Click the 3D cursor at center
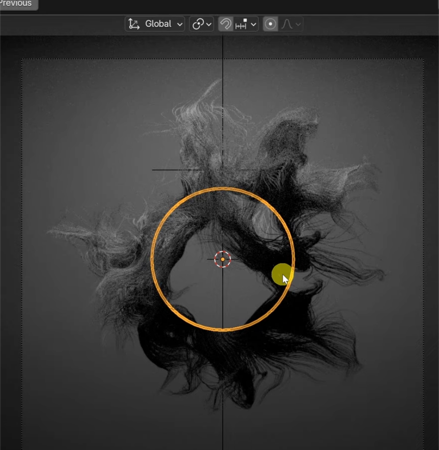 point(222,259)
